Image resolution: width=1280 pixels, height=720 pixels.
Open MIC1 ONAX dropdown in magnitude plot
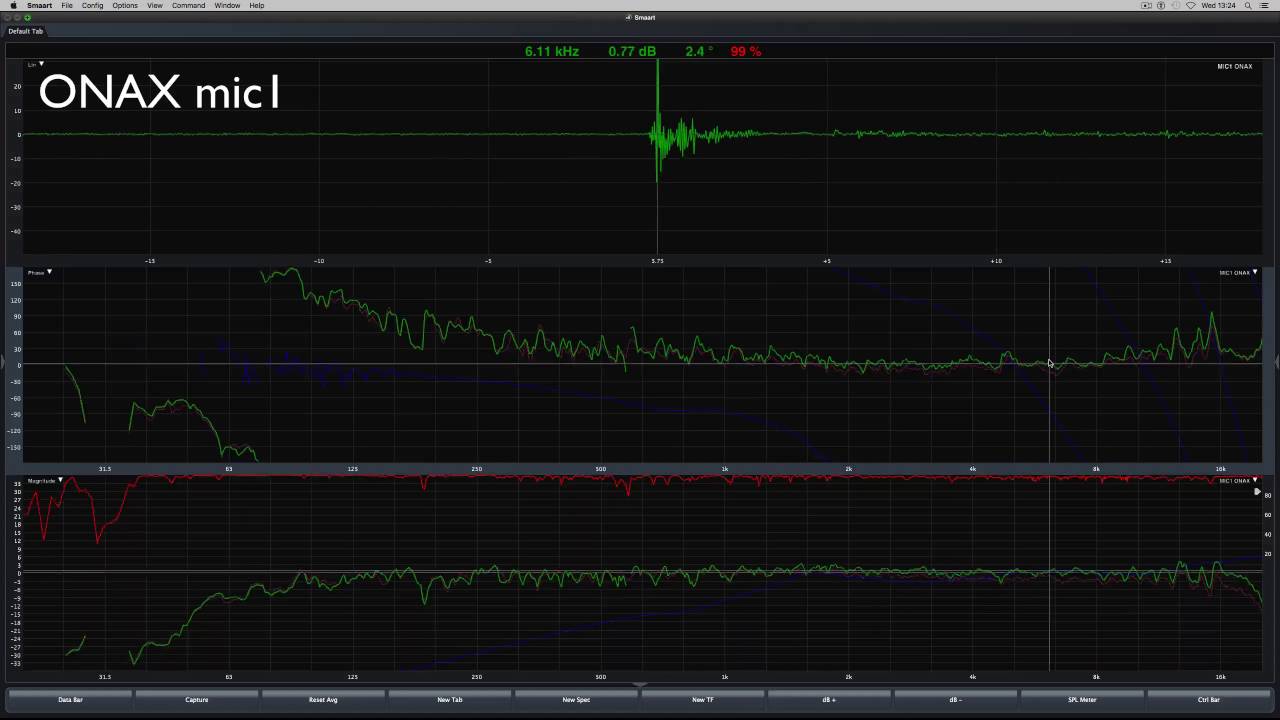pos(1238,481)
